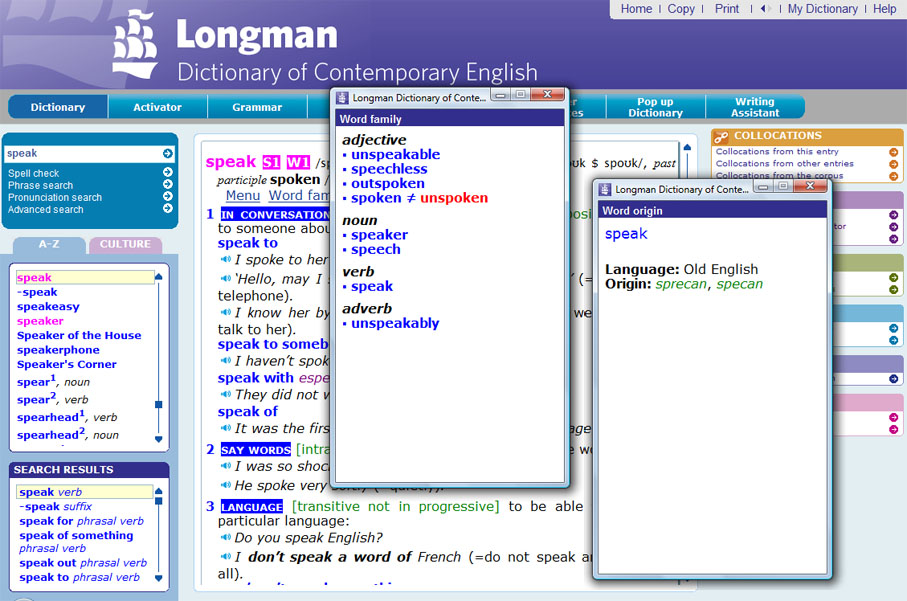Click 'unspeakable' in Word family window
907x601 pixels.
[x=395, y=155]
